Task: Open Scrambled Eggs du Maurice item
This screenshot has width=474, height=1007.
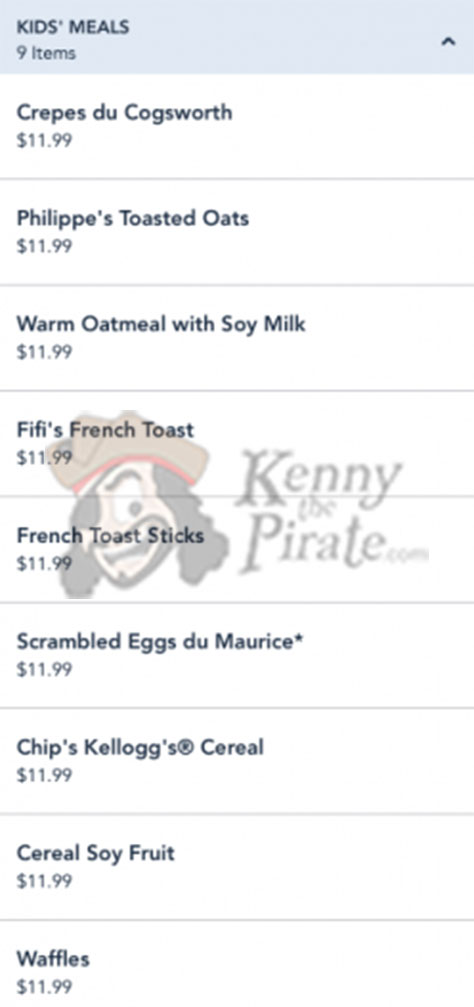Action: tap(237, 655)
